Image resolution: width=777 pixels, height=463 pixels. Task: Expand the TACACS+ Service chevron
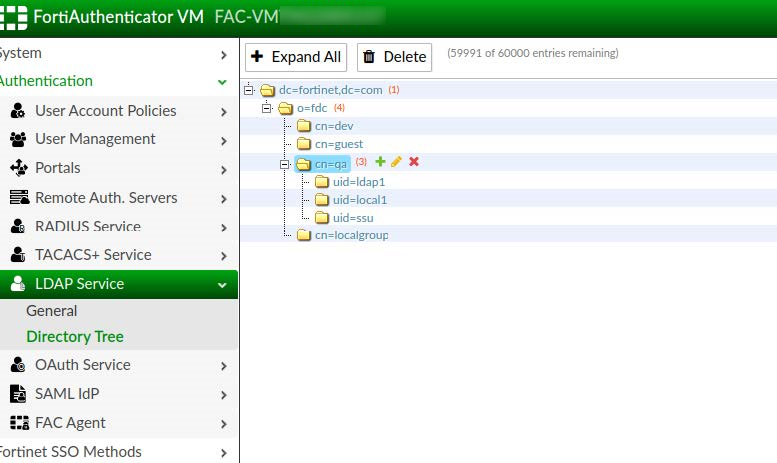point(223,256)
